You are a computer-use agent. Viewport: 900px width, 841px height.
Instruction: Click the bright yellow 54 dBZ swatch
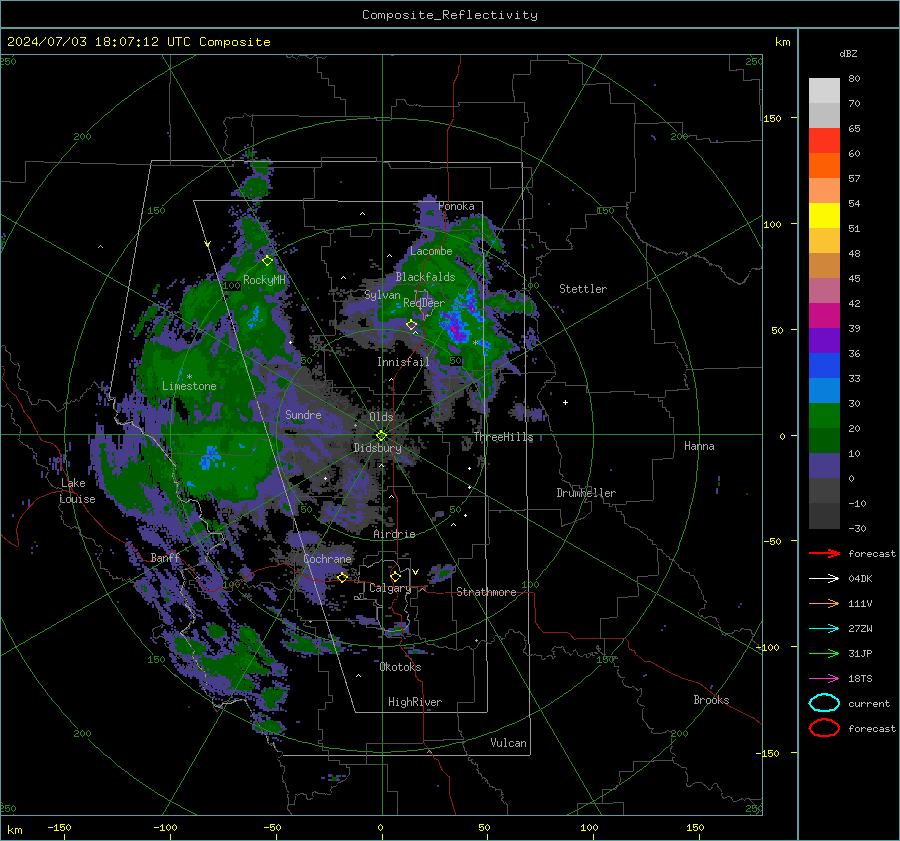[824, 216]
